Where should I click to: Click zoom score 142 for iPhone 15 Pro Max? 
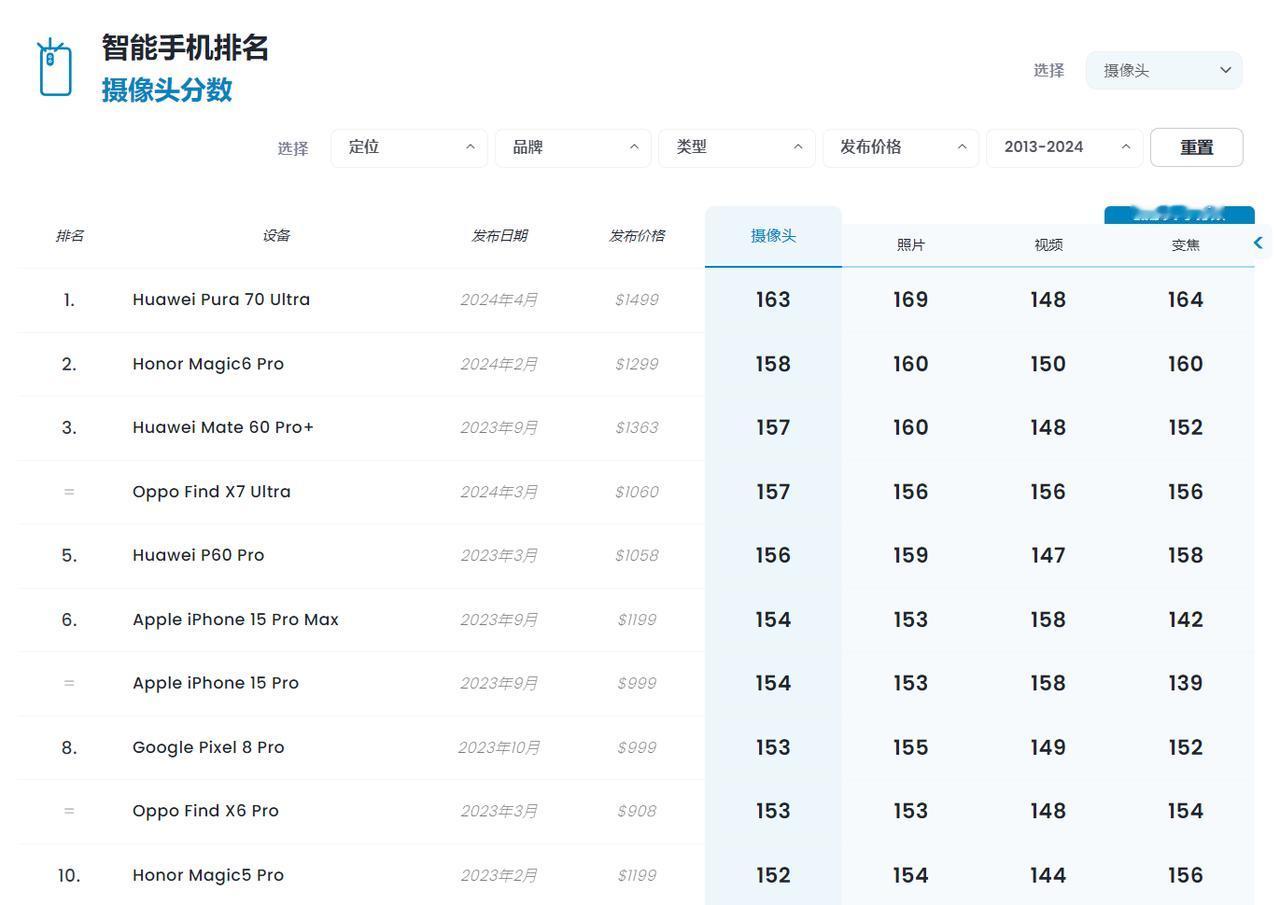[x=1185, y=620]
